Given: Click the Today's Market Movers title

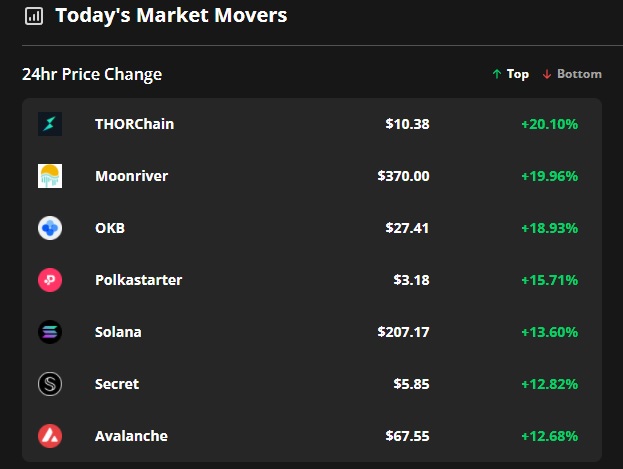Looking at the screenshot, I should click(171, 16).
